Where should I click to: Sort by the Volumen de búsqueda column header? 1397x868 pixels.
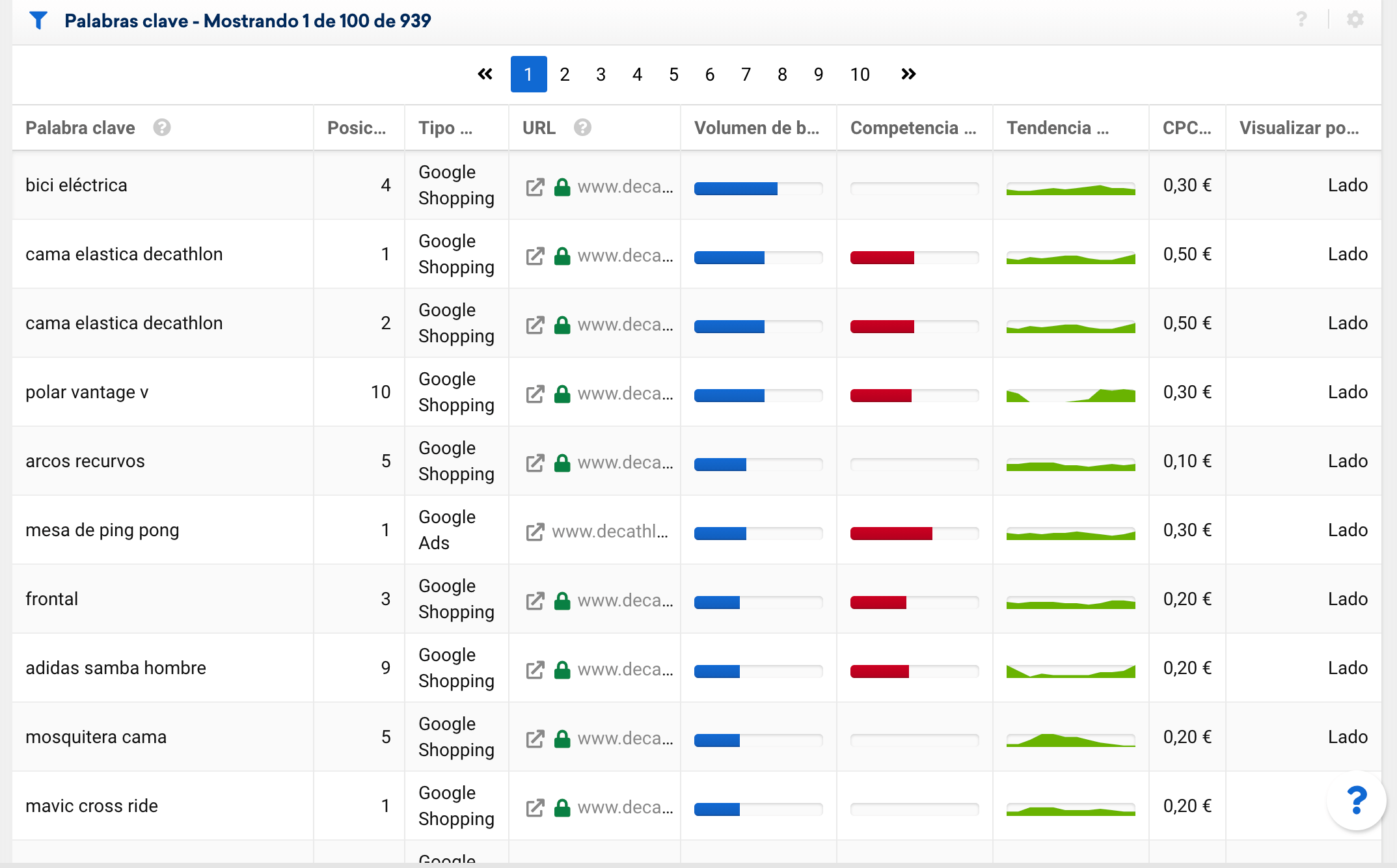pos(756,128)
